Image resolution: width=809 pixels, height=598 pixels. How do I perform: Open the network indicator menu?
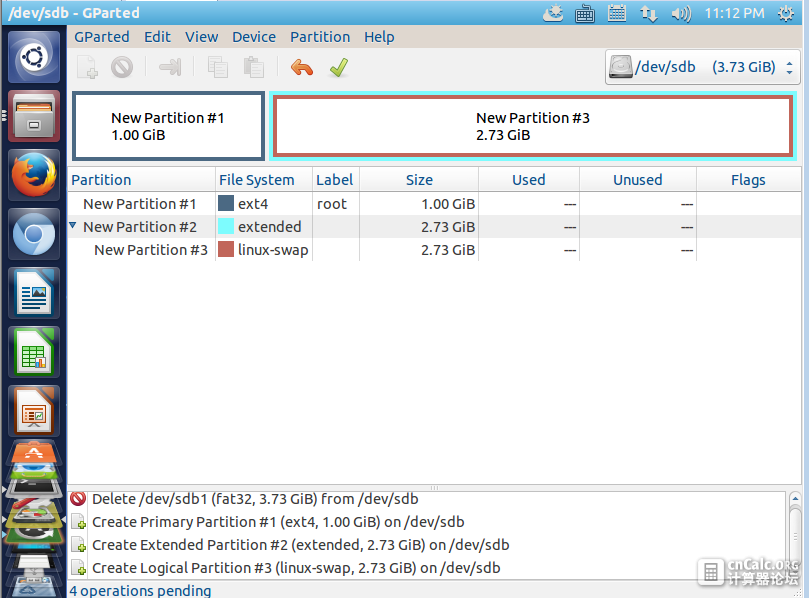pos(649,13)
